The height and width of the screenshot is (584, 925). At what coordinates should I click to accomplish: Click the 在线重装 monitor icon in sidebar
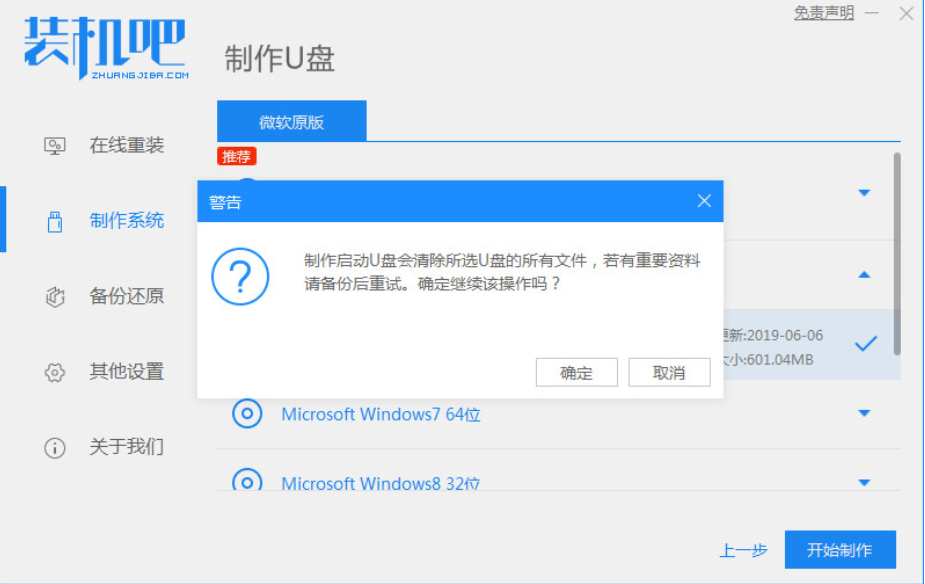(x=55, y=146)
